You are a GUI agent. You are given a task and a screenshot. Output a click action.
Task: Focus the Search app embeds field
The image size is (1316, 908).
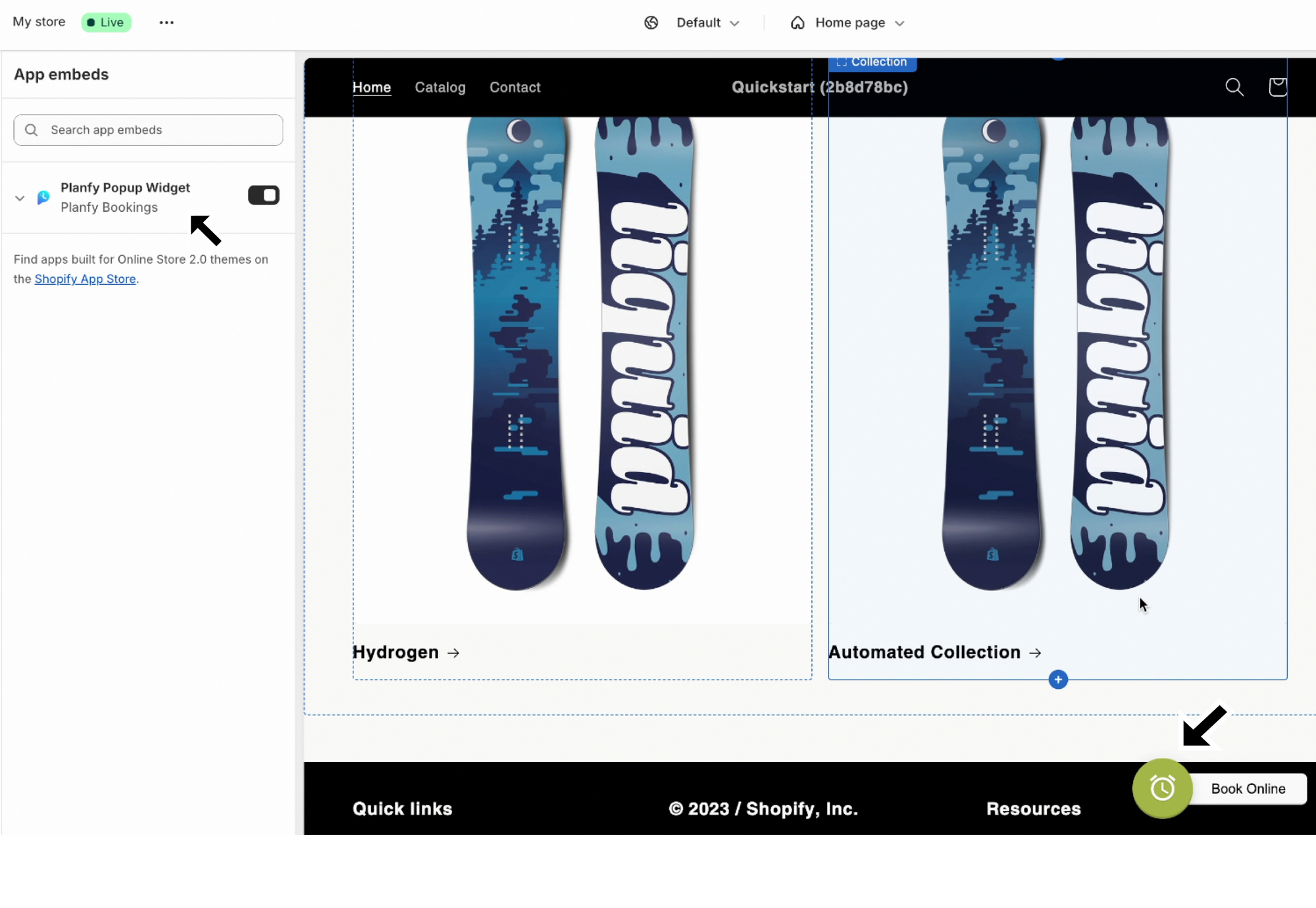click(148, 130)
